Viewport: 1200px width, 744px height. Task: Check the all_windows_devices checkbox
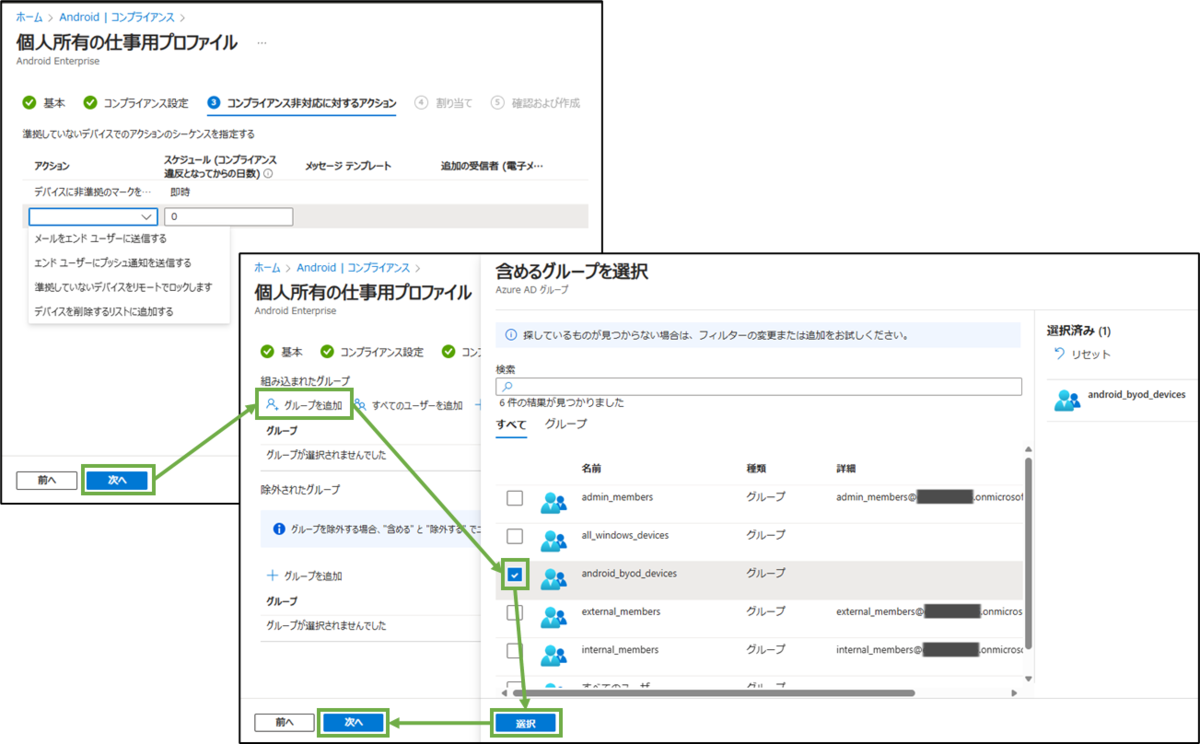coord(514,537)
